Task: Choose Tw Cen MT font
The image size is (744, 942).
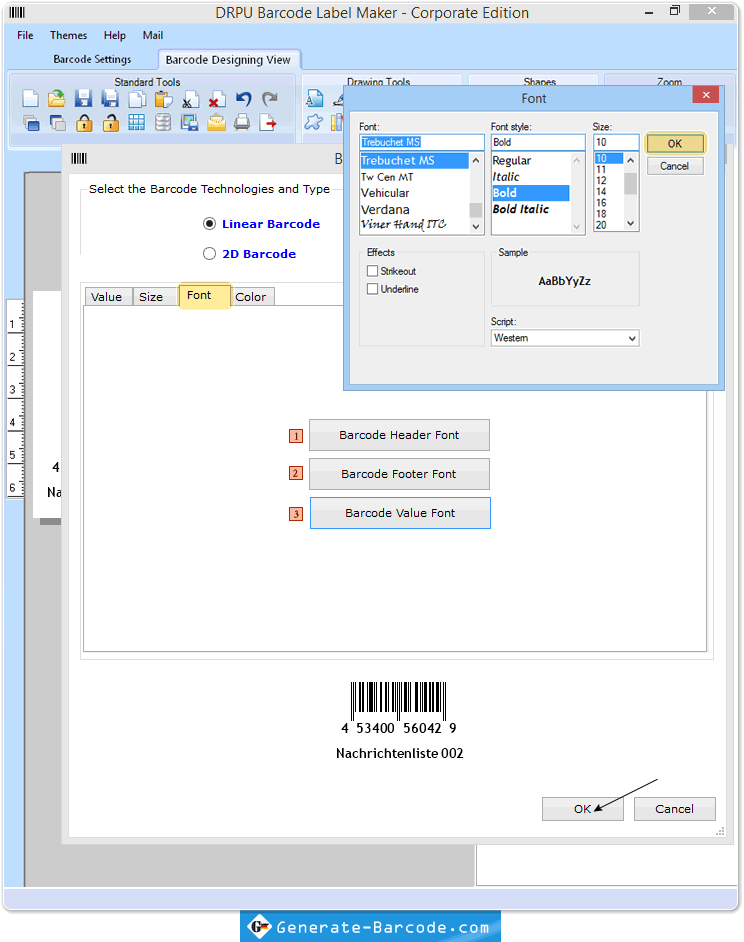Action: point(414,177)
